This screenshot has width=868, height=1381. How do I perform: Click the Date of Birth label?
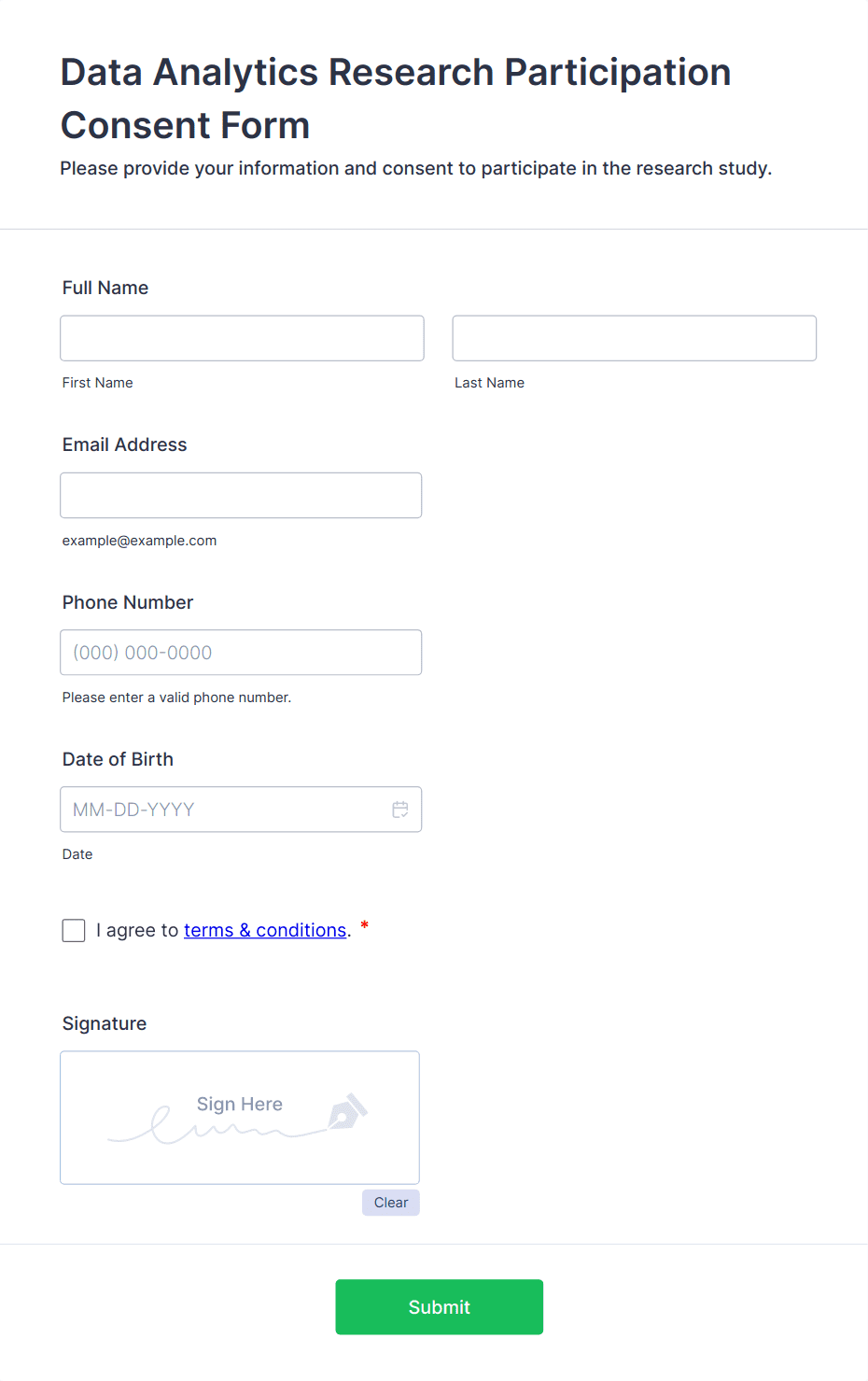point(118,759)
